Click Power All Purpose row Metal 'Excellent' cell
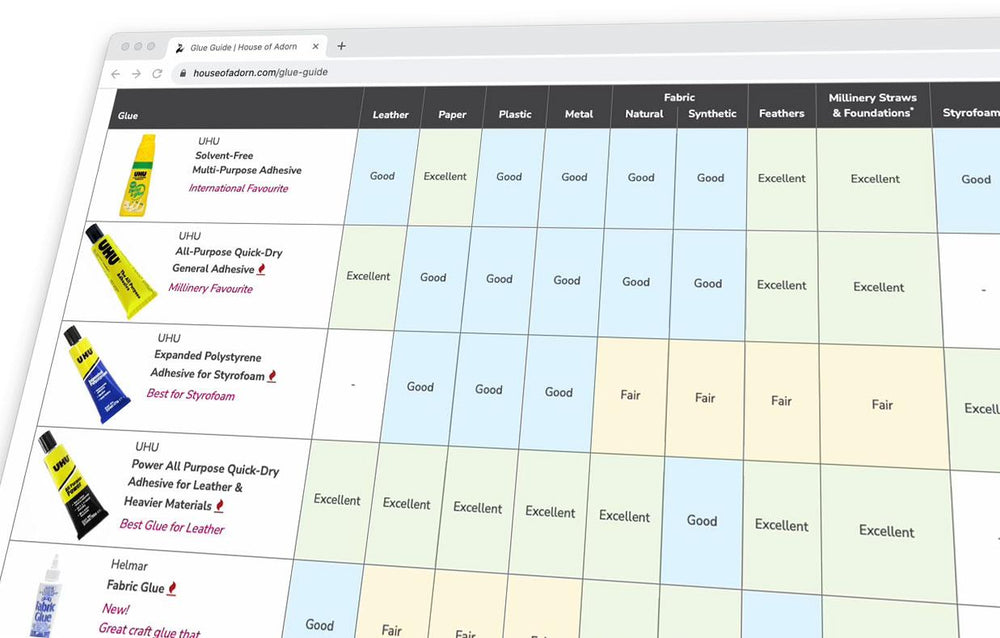The image size is (1000, 638). coord(550,512)
